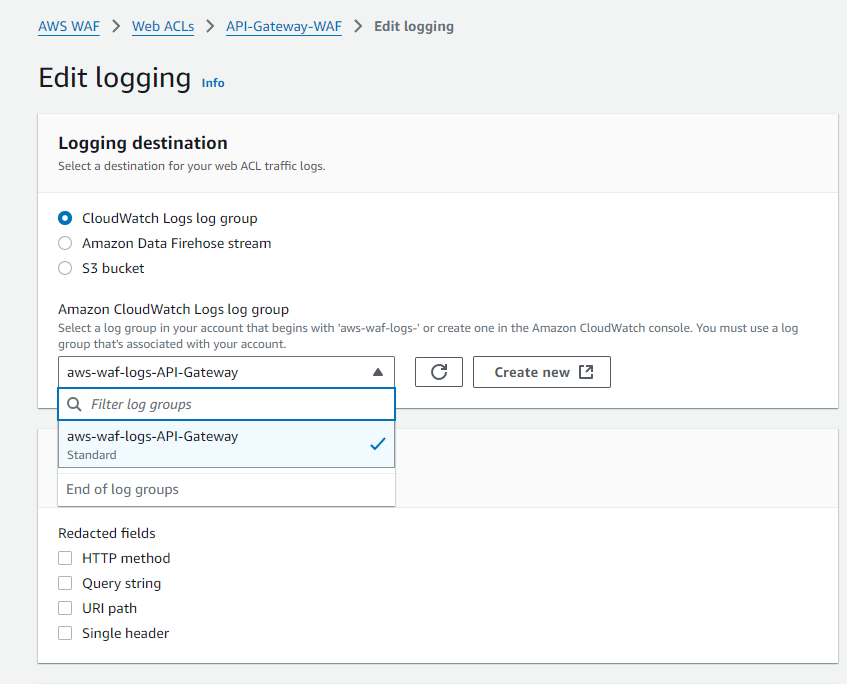Check the Query string redacted field
Viewport: 847px width, 684px height.
click(x=65, y=583)
